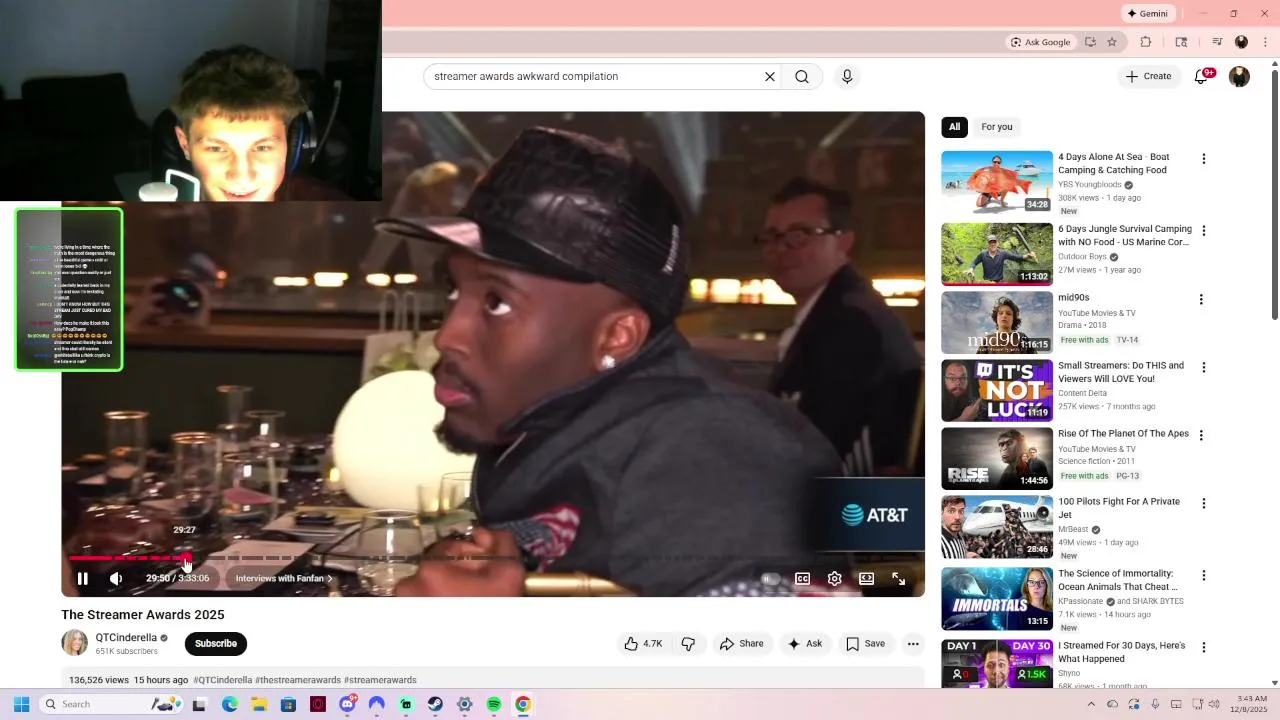Open options for '100 Pilots' video

coord(1203,503)
